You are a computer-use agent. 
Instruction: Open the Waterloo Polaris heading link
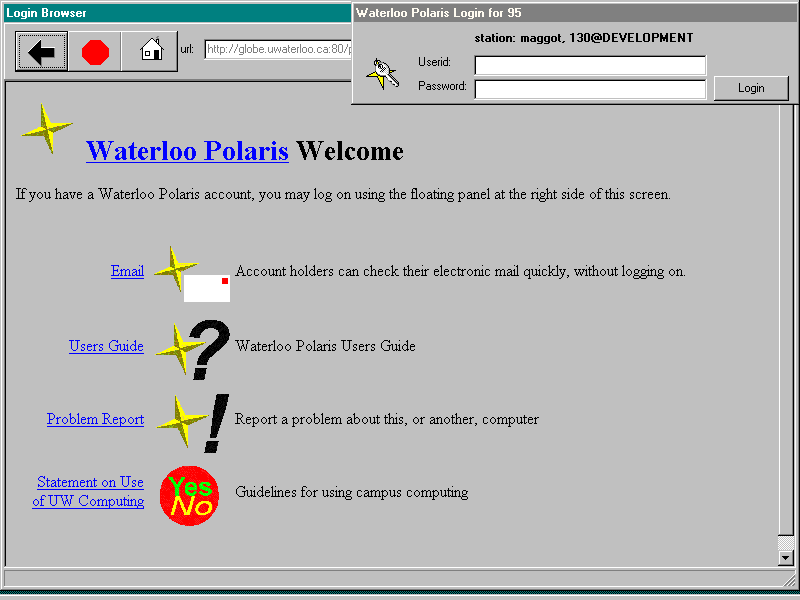(187, 151)
